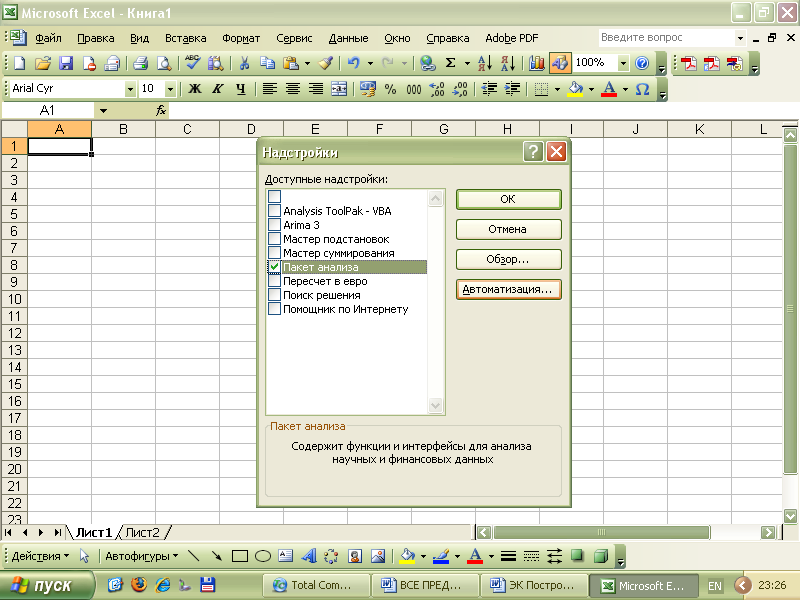Open the Файл menu
Screen dimensions: 800x600
coord(48,38)
